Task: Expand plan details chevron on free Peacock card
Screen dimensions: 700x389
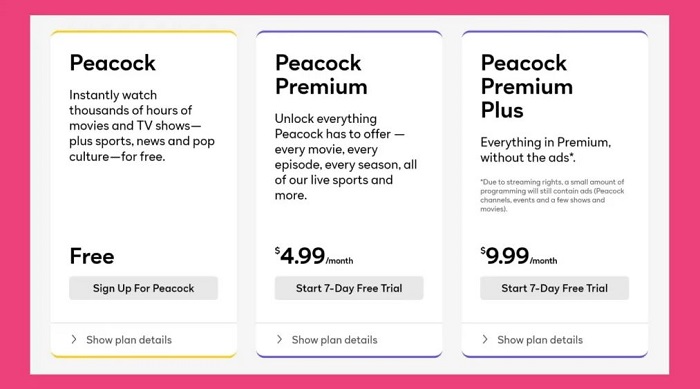Action: coord(74,339)
